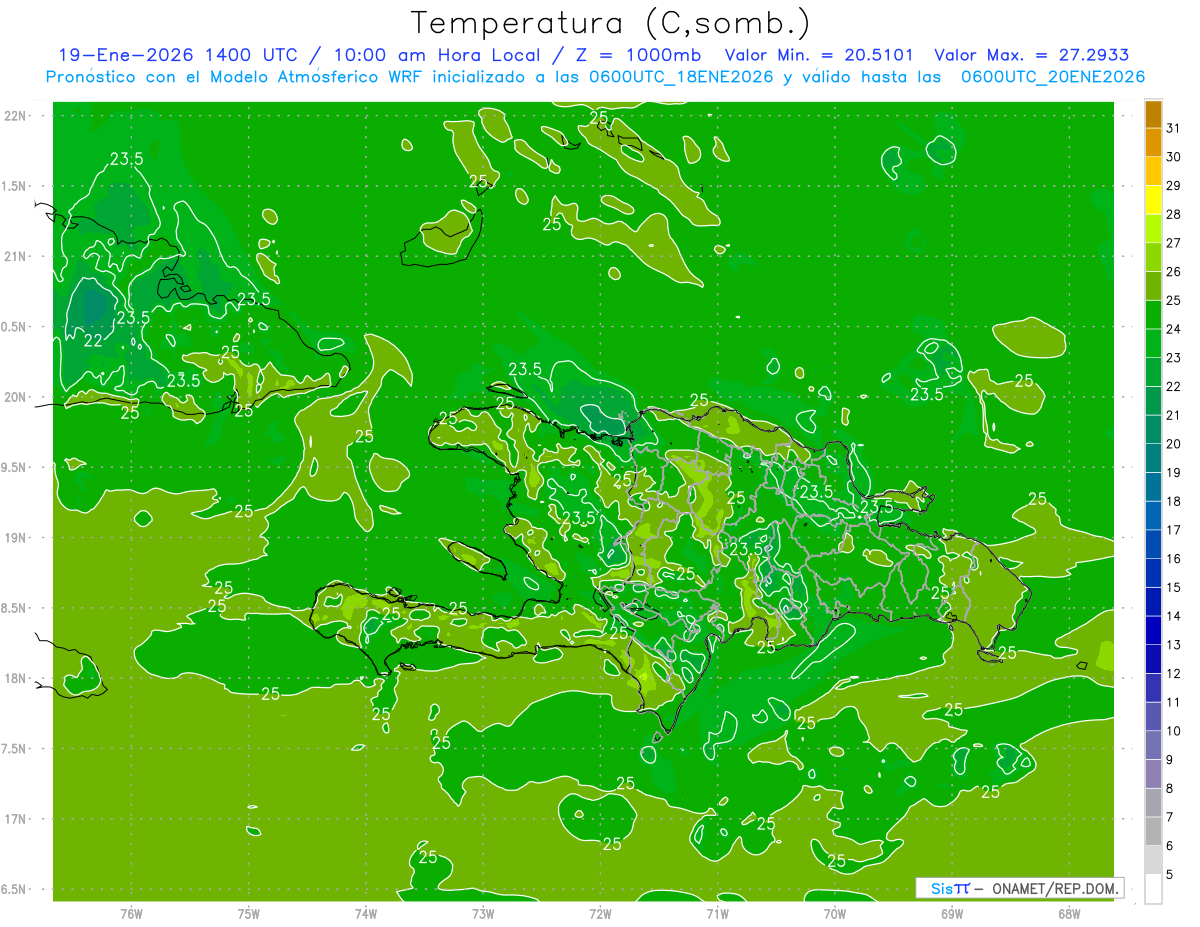The width and height of the screenshot is (1200, 927).
Task: Click the "22" contour label on the map
Action: tap(93, 340)
